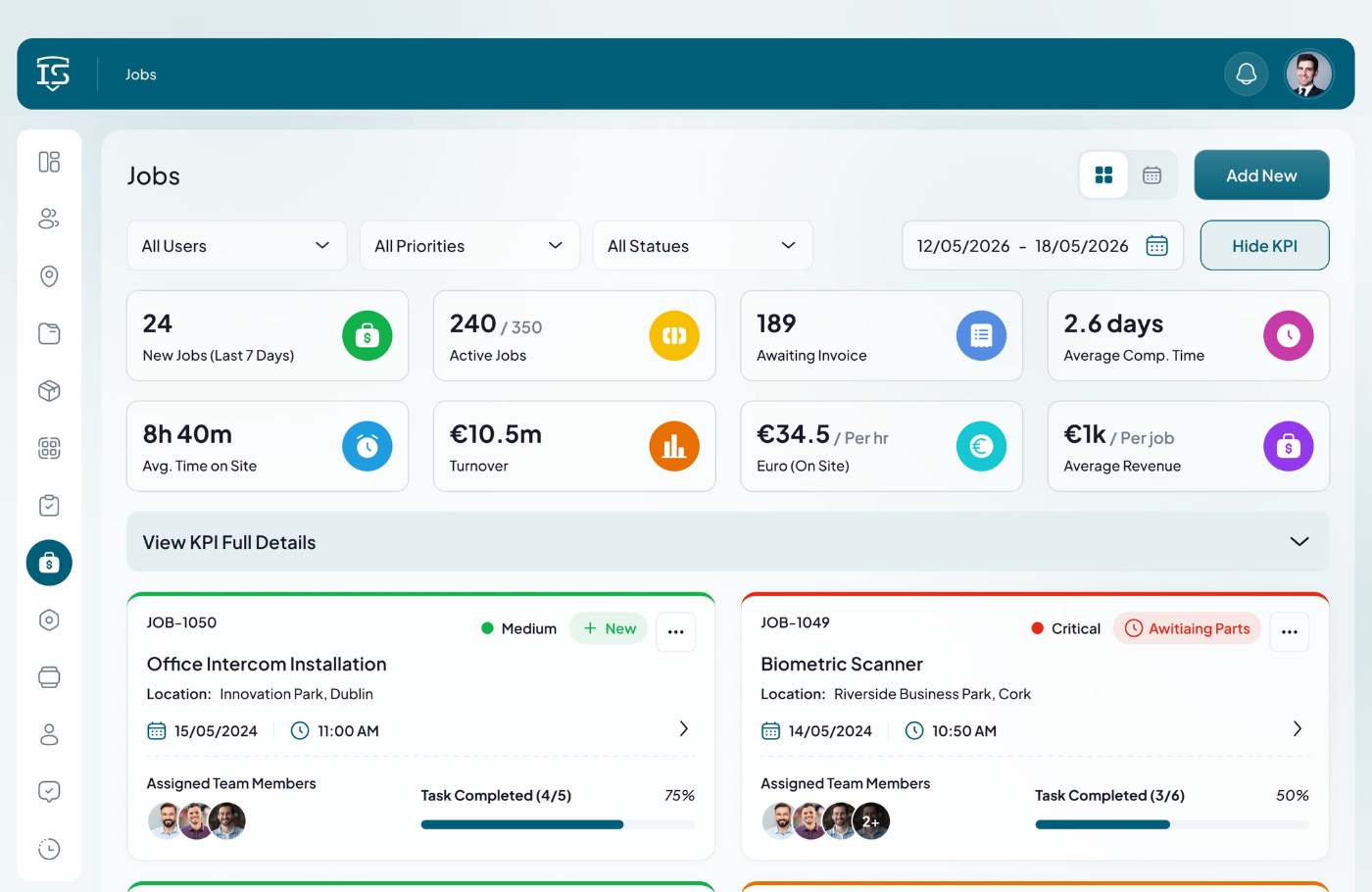The height and width of the screenshot is (892, 1372).
Task: Open the folder sidebar icon
Action: [49, 333]
